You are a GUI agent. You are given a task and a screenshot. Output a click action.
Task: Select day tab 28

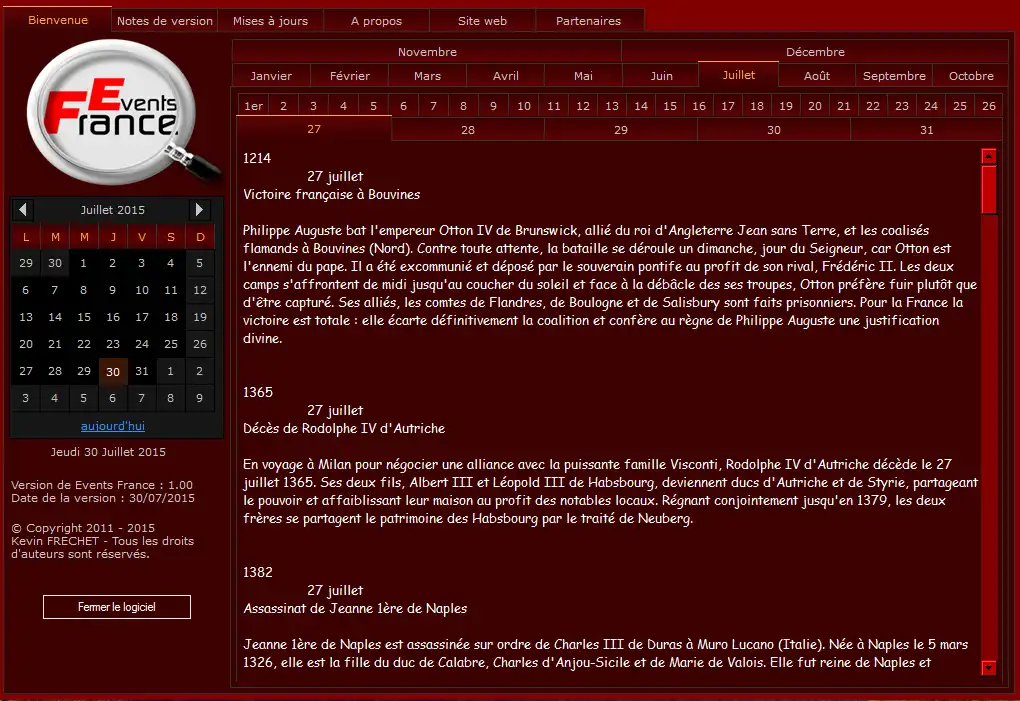click(x=468, y=129)
